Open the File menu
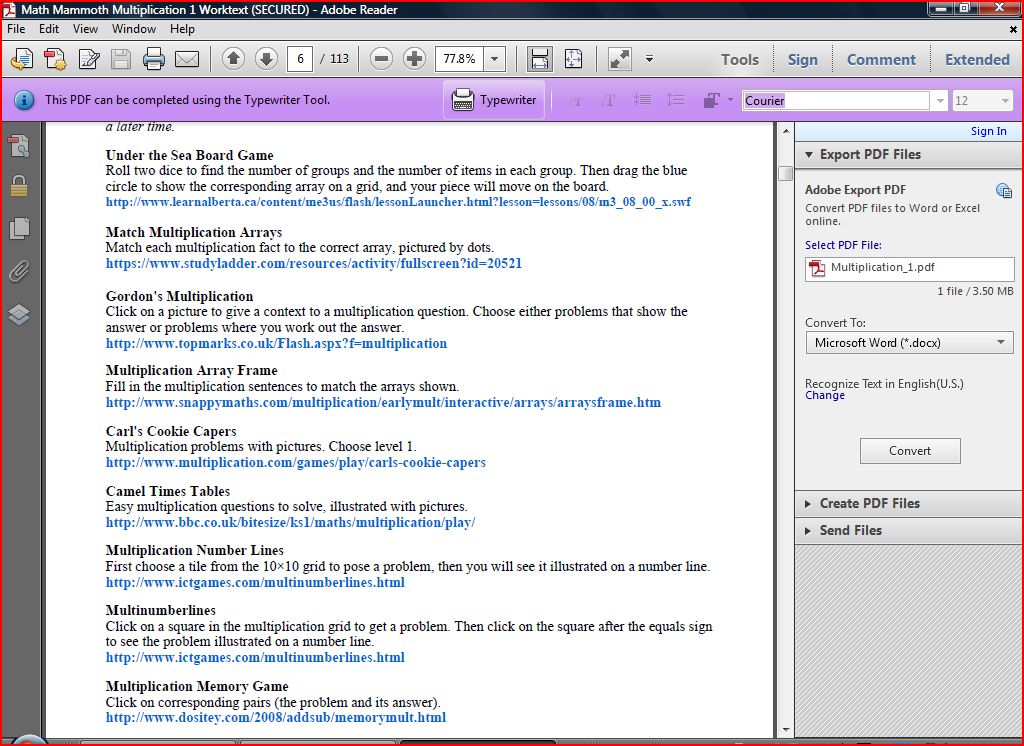Screen dimensions: 1024x746 (16, 29)
